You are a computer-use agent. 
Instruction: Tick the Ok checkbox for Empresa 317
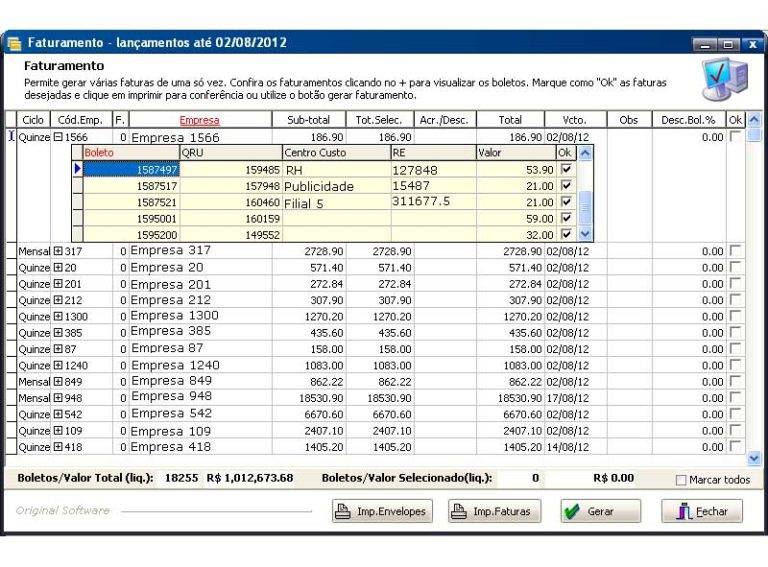[736, 251]
